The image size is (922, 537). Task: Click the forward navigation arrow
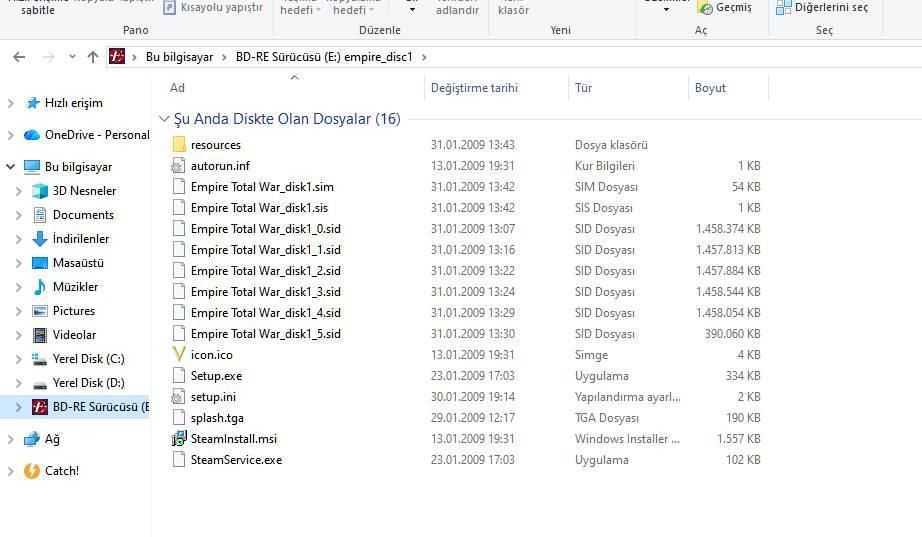tap(48, 57)
